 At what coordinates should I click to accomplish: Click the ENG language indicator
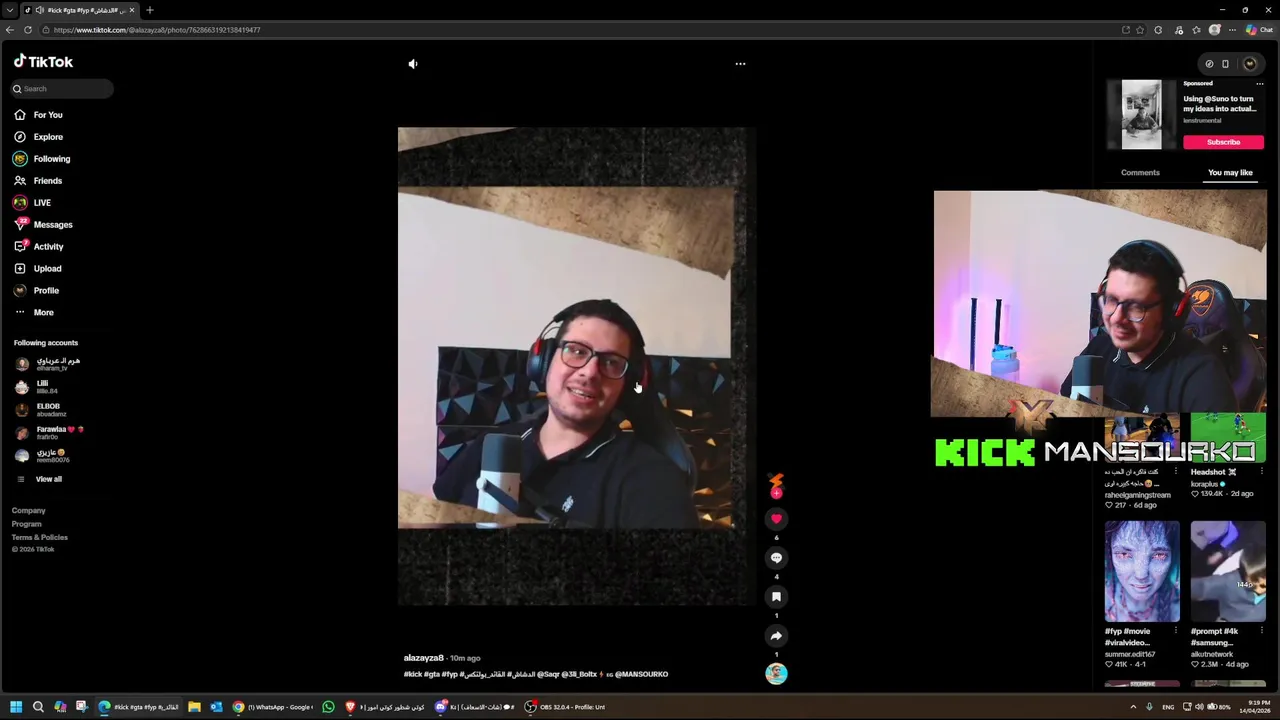coord(1168,707)
